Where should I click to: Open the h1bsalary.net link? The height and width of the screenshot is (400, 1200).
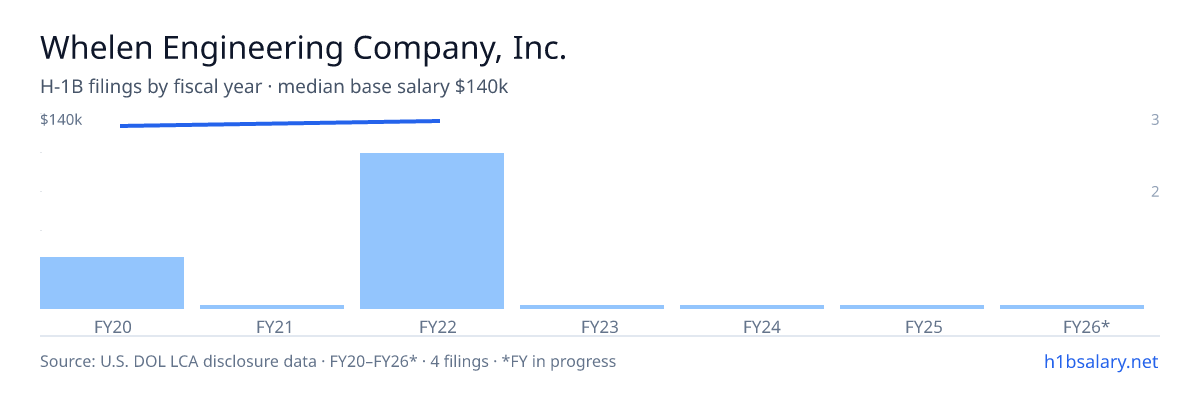[x=1100, y=361]
